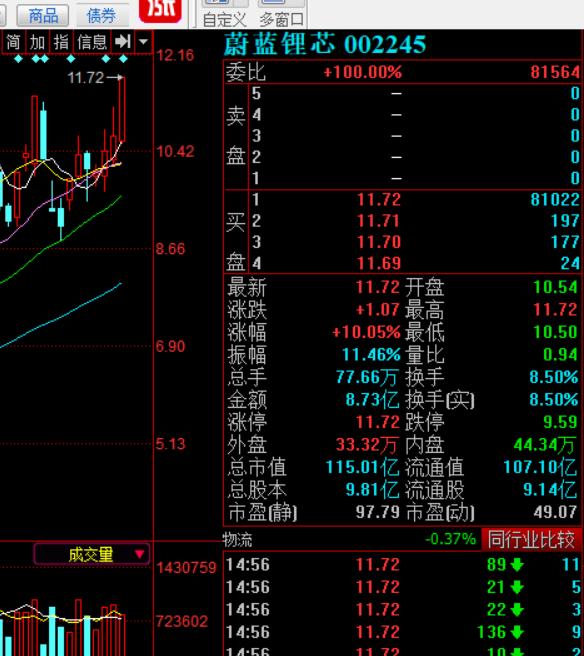Click the 信息 info toolbar button
Image resolution: width=584 pixels, height=656 pixels.
pyautogui.click(x=92, y=42)
